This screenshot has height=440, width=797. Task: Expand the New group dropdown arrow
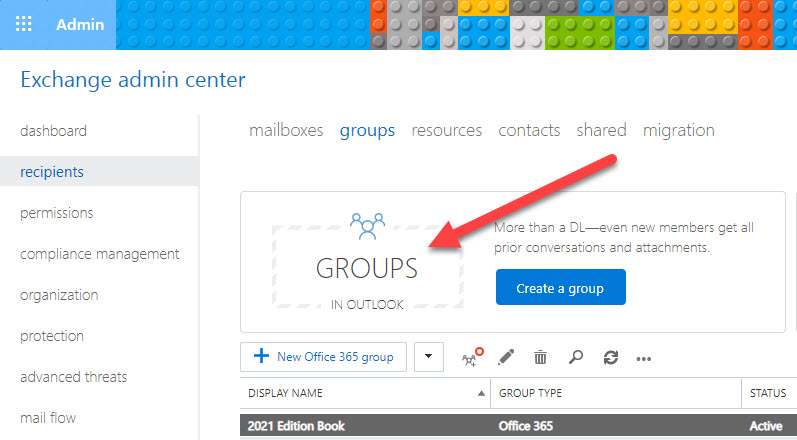point(428,356)
